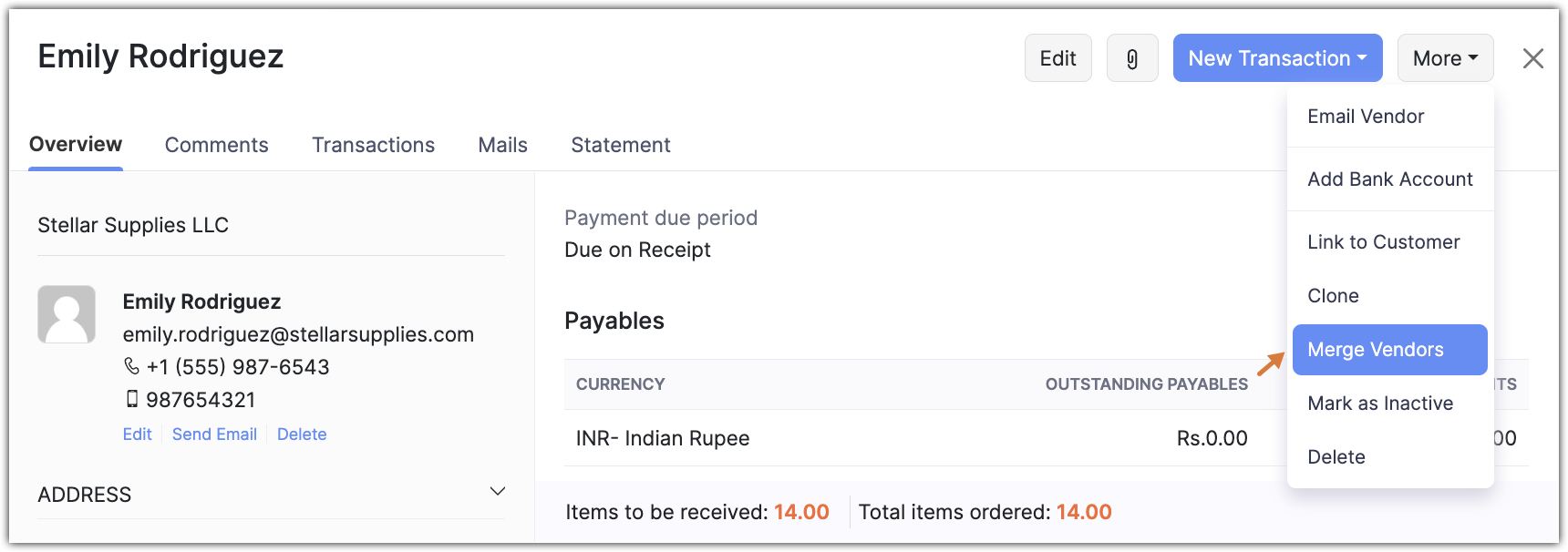Click the Delete link under contact details
Screen dimensions: 1568x552
click(x=302, y=434)
